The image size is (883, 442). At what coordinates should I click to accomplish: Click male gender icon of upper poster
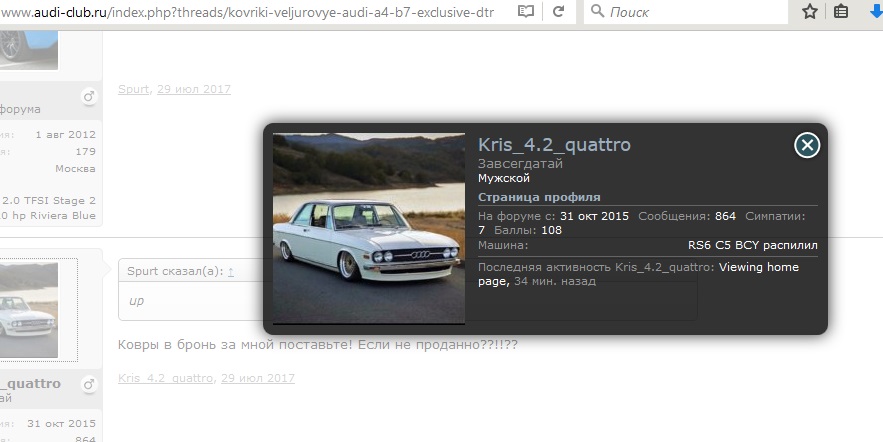88,96
